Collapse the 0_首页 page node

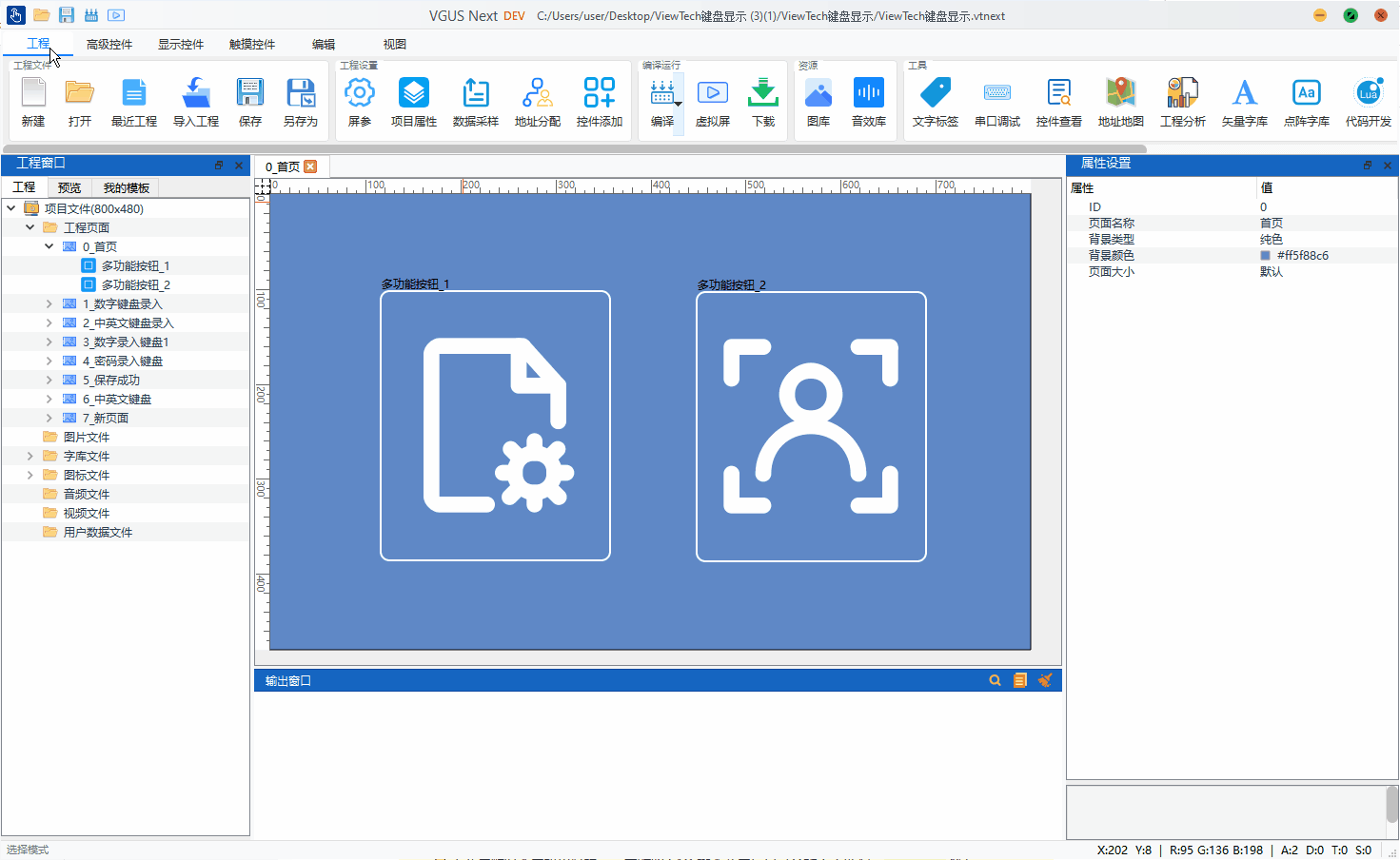pyautogui.click(x=49, y=246)
